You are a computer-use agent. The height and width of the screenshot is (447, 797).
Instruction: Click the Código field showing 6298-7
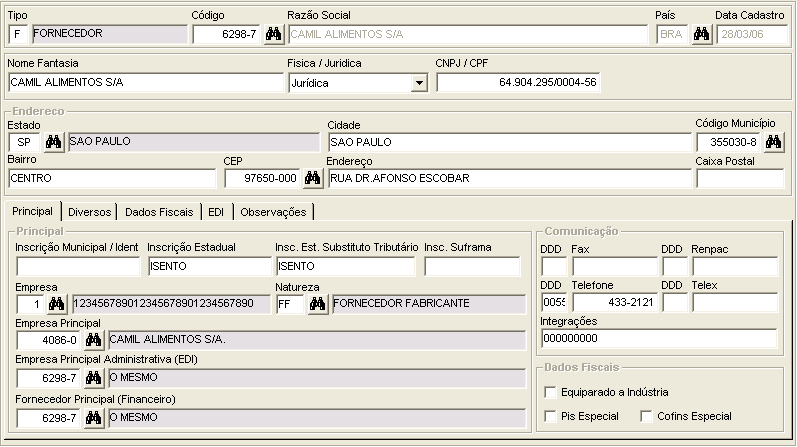pos(226,34)
